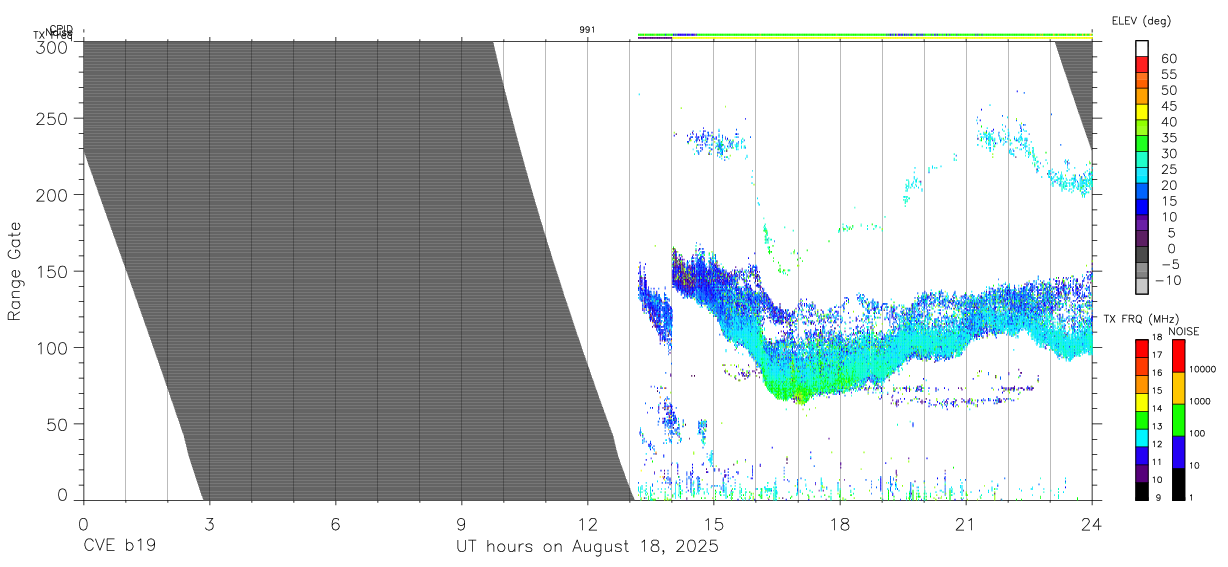
Task: Click the "30" label on the ELEV scale
Action: (1168, 154)
